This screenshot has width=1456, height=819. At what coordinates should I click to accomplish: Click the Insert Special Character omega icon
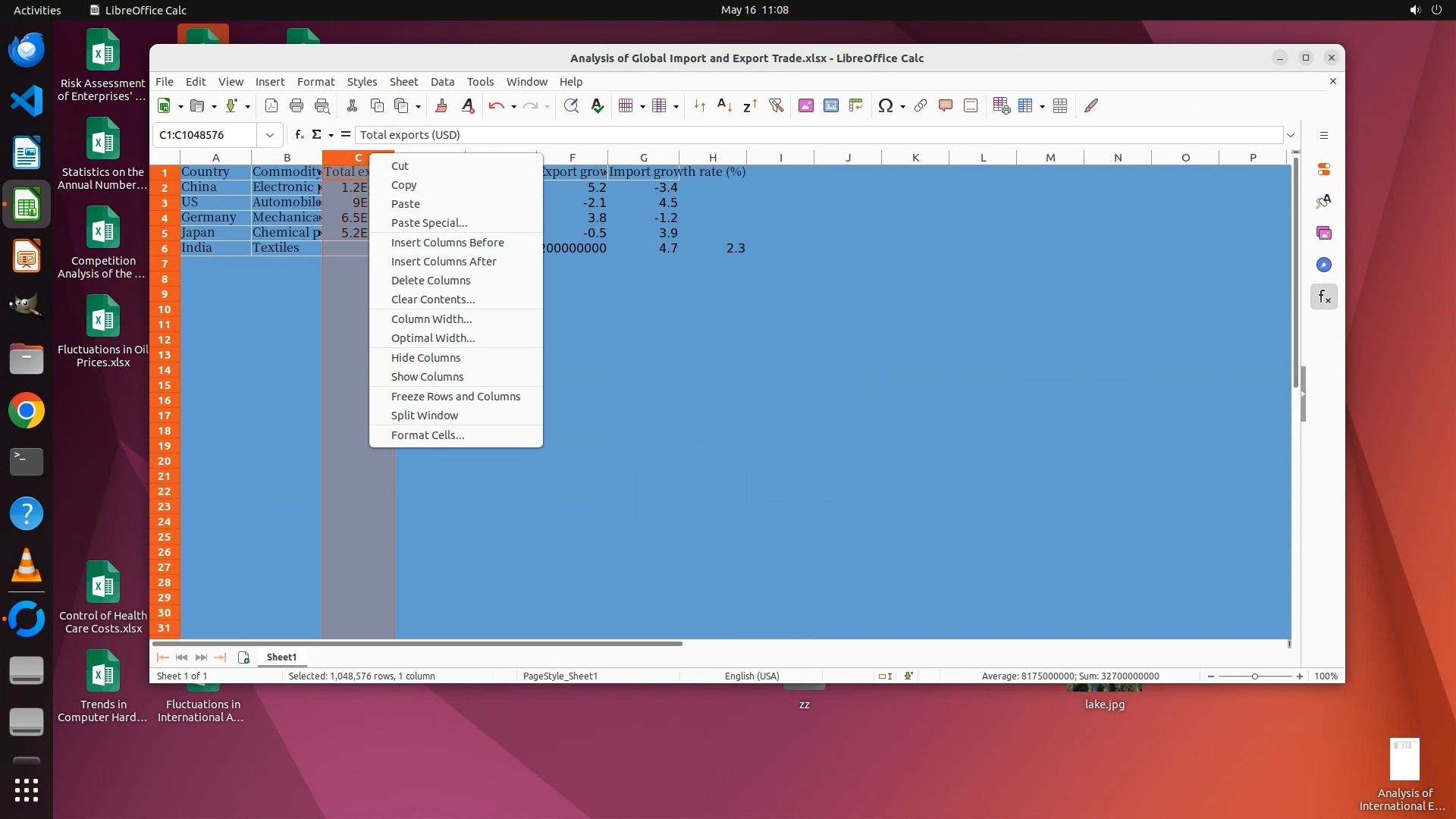coord(884,106)
